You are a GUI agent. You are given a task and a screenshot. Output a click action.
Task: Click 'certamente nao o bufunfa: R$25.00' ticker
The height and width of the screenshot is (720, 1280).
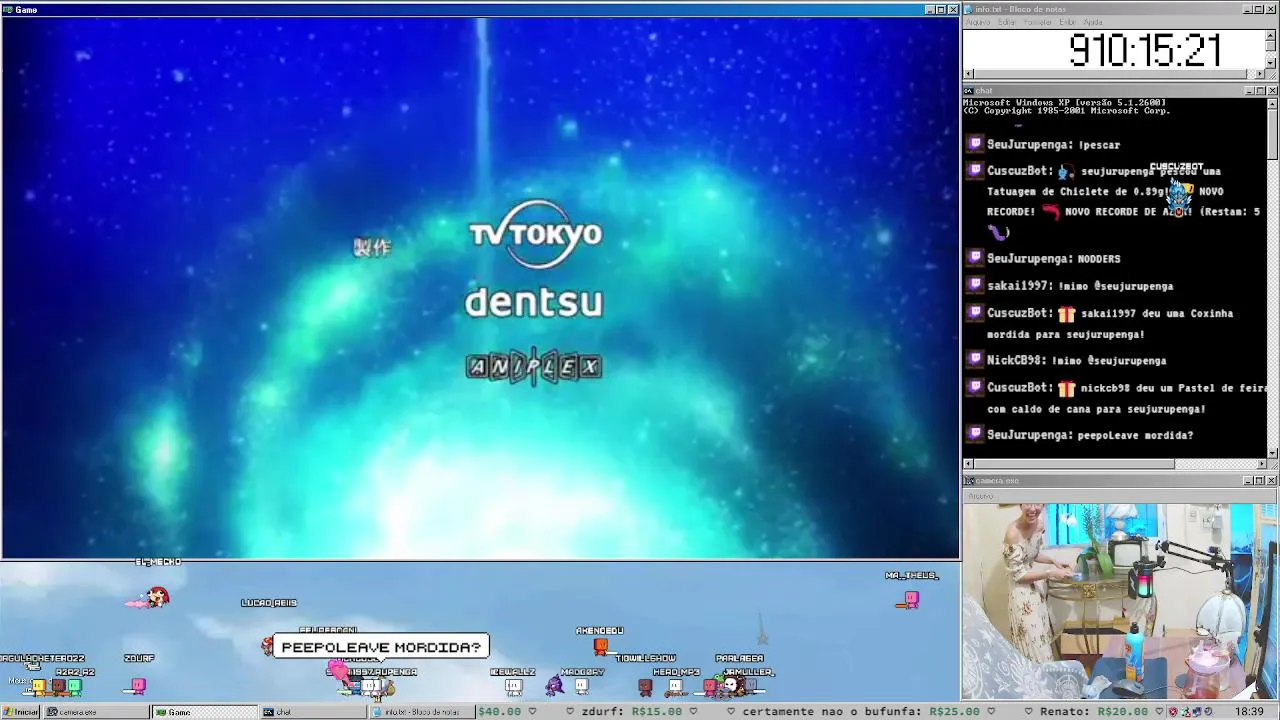tap(860, 712)
